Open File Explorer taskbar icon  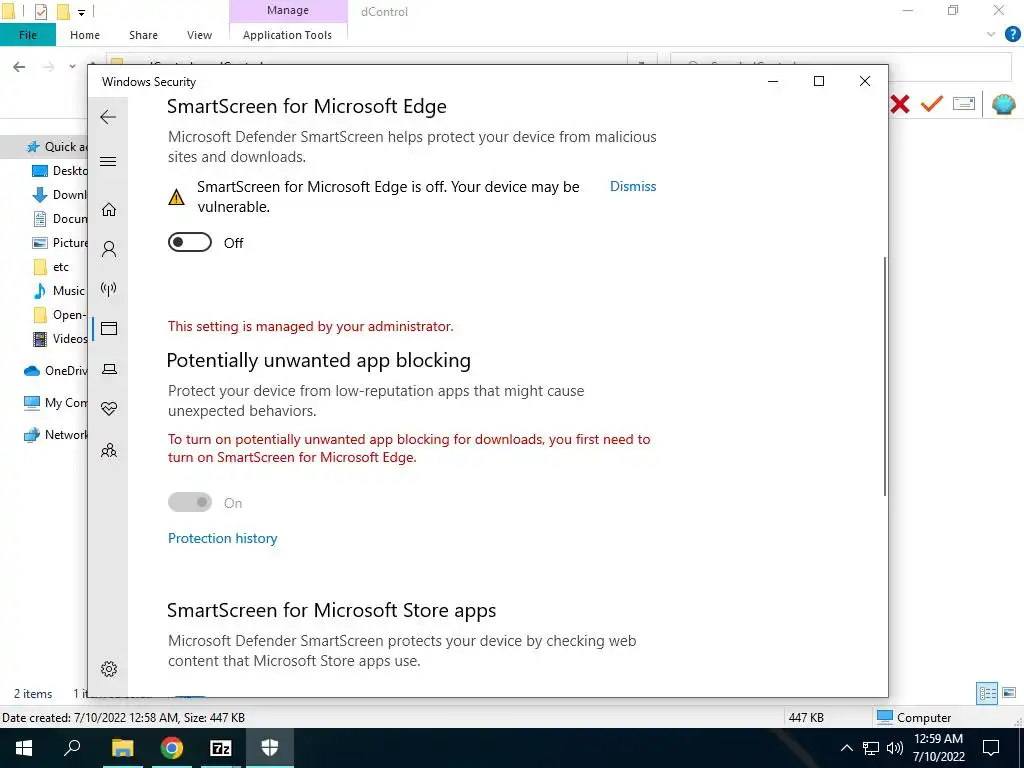pyautogui.click(x=122, y=748)
